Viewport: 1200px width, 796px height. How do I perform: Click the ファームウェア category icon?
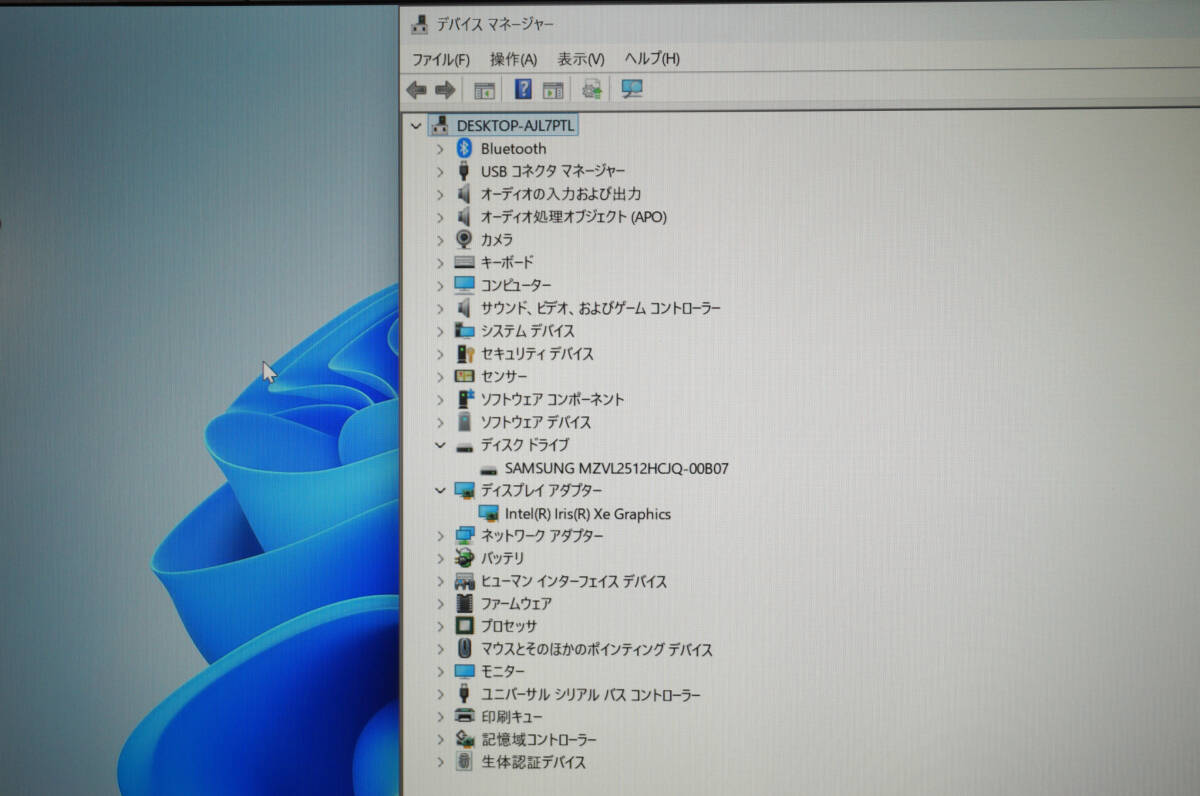(464, 603)
